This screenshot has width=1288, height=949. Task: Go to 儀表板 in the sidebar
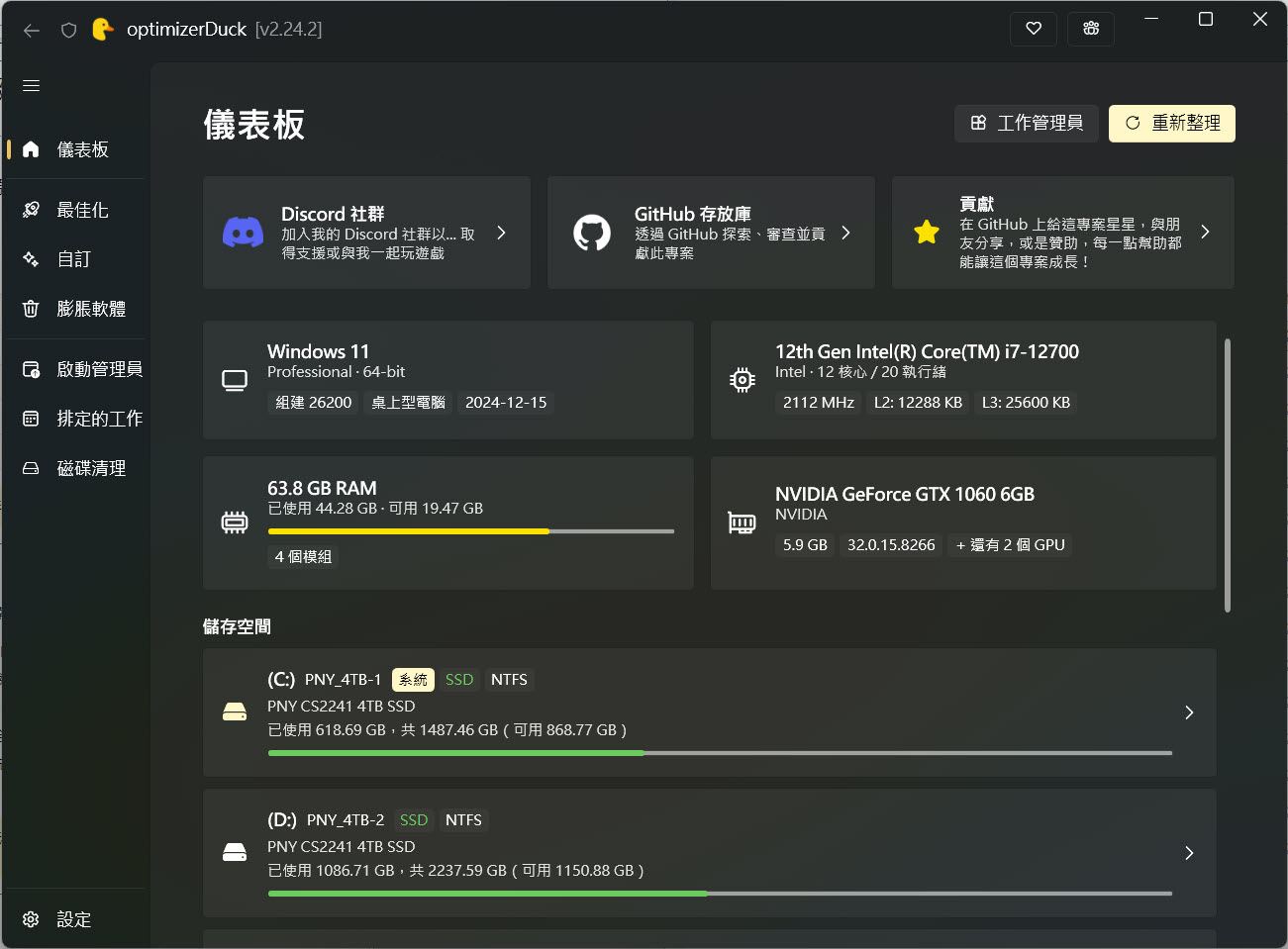[x=77, y=149]
